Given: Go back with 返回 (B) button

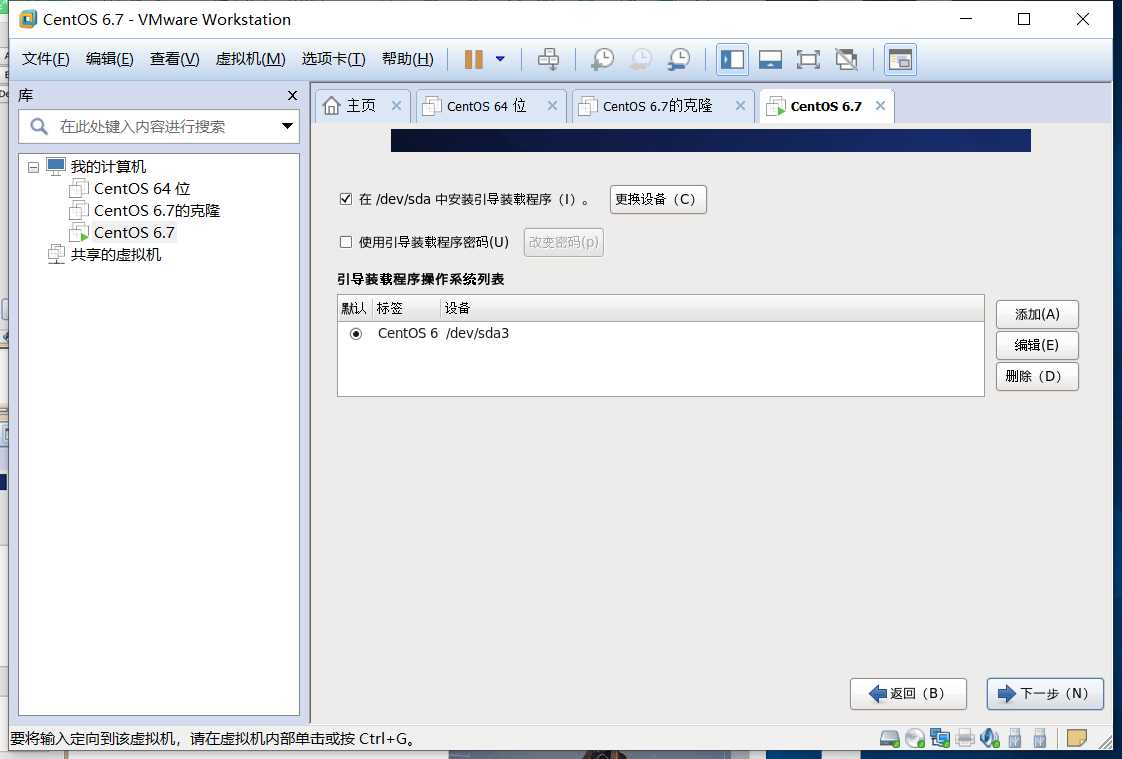Looking at the screenshot, I should 908,694.
